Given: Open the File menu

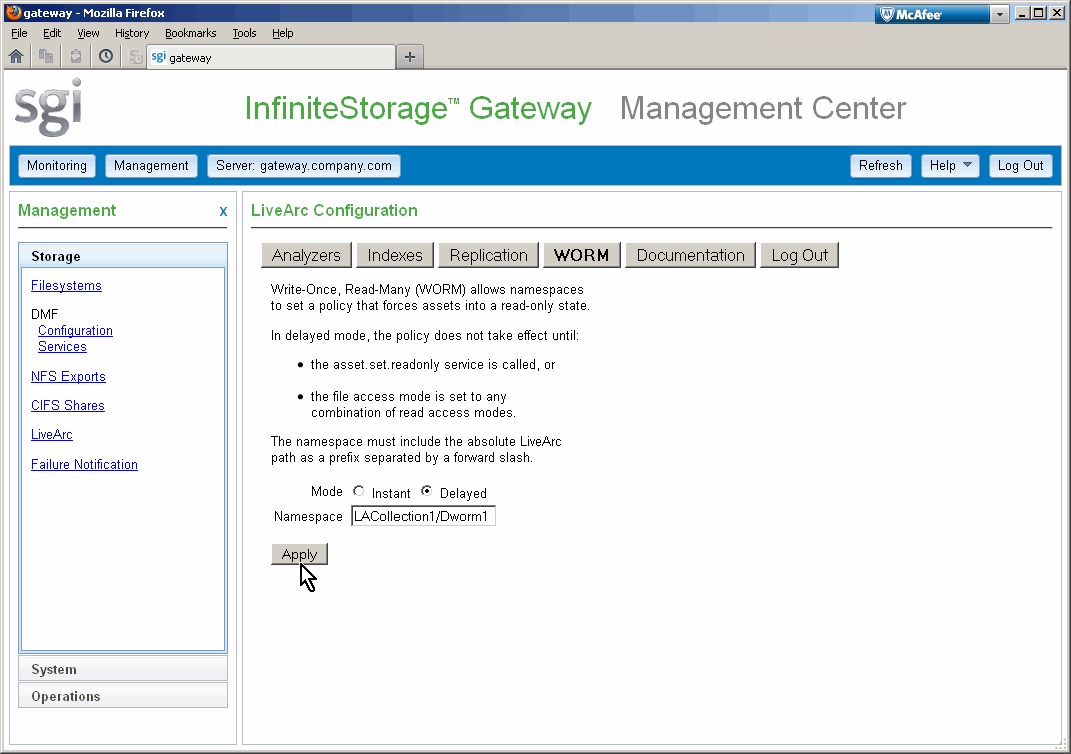Looking at the screenshot, I should (x=19, y=33).
